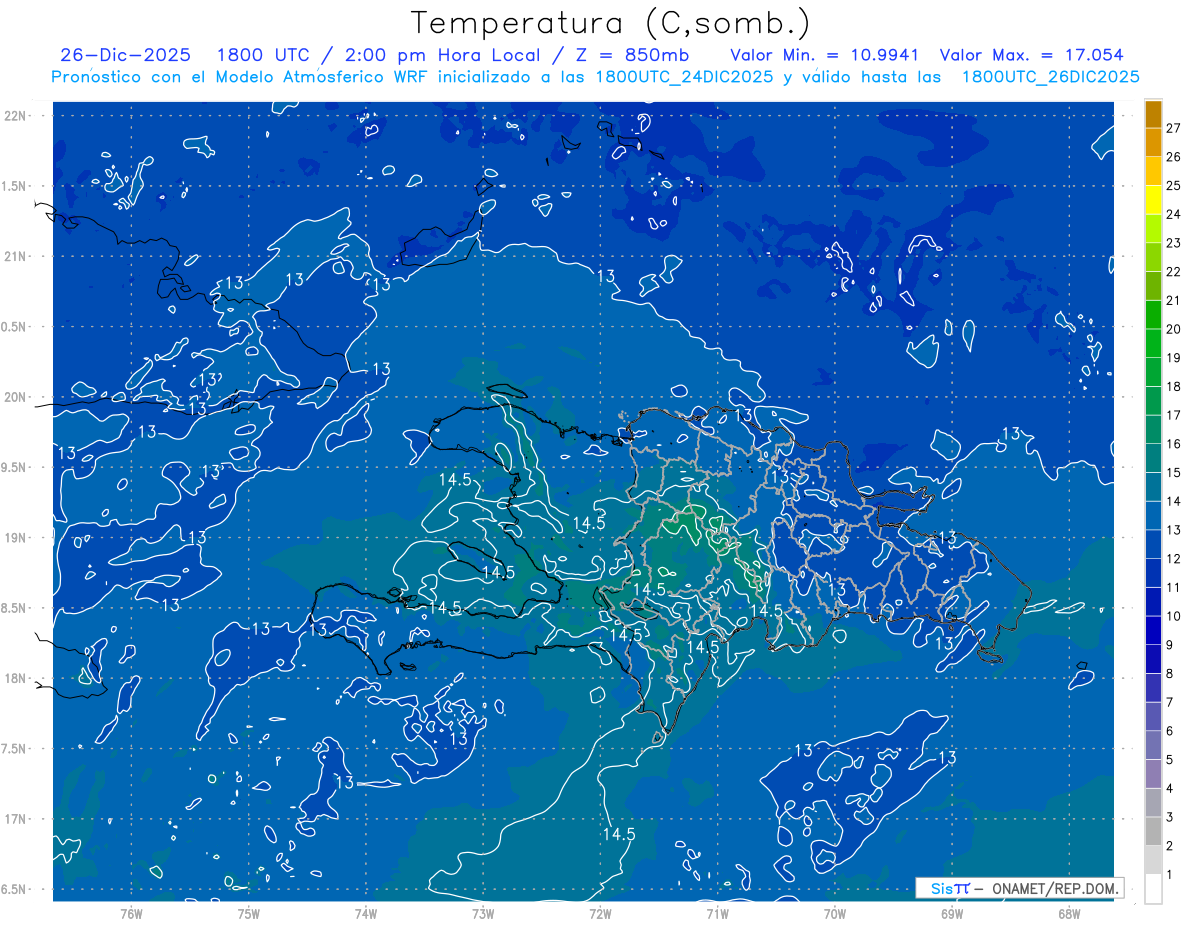Viewport: 1200px width, 927px height.
Task: Select the 'Z = 850mb' pressure level text
Action: [x=631, y=55]
